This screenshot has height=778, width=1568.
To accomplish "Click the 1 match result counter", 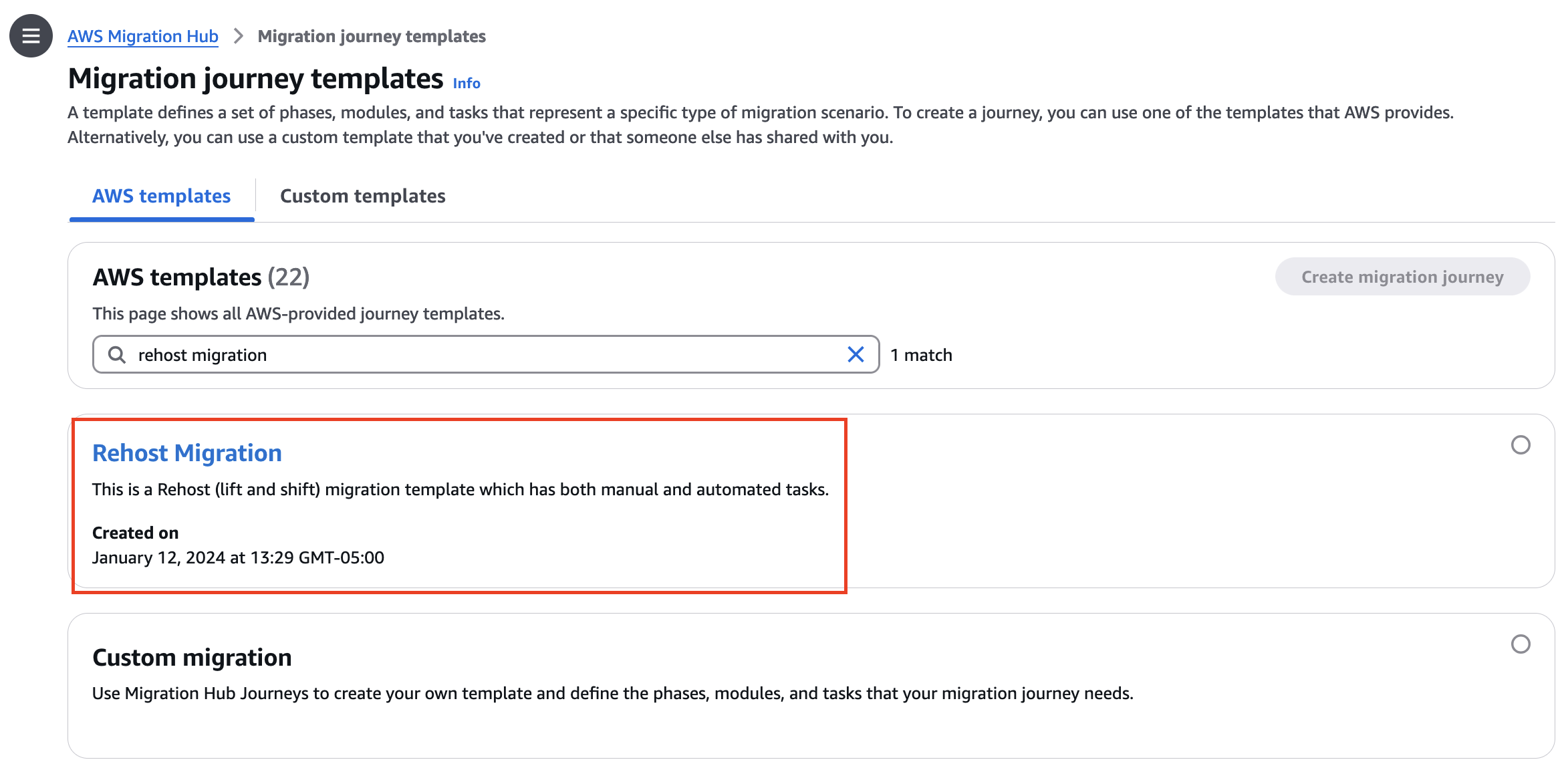I will pyautogui.click(x=921, y=354).
